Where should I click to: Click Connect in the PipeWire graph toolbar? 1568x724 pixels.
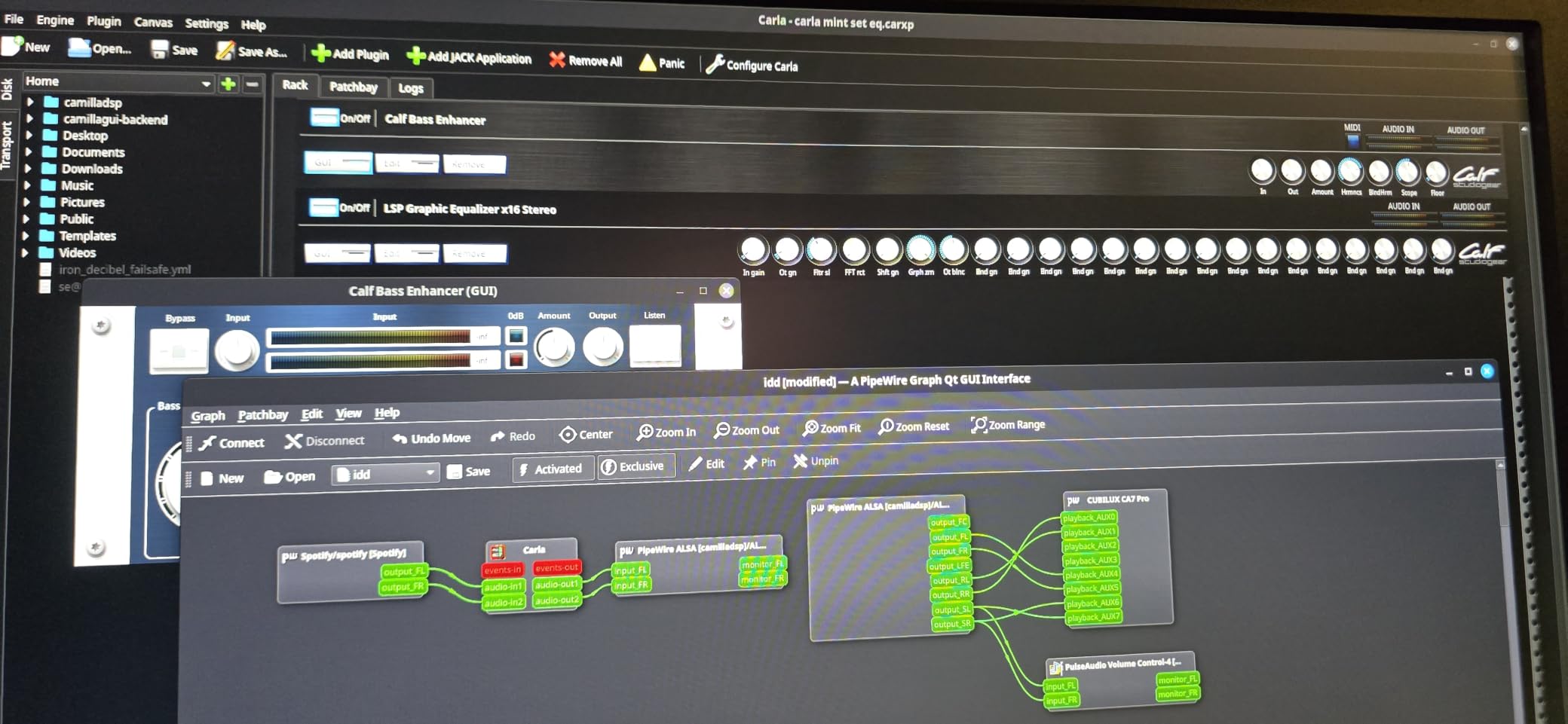[x=231, y=442]
